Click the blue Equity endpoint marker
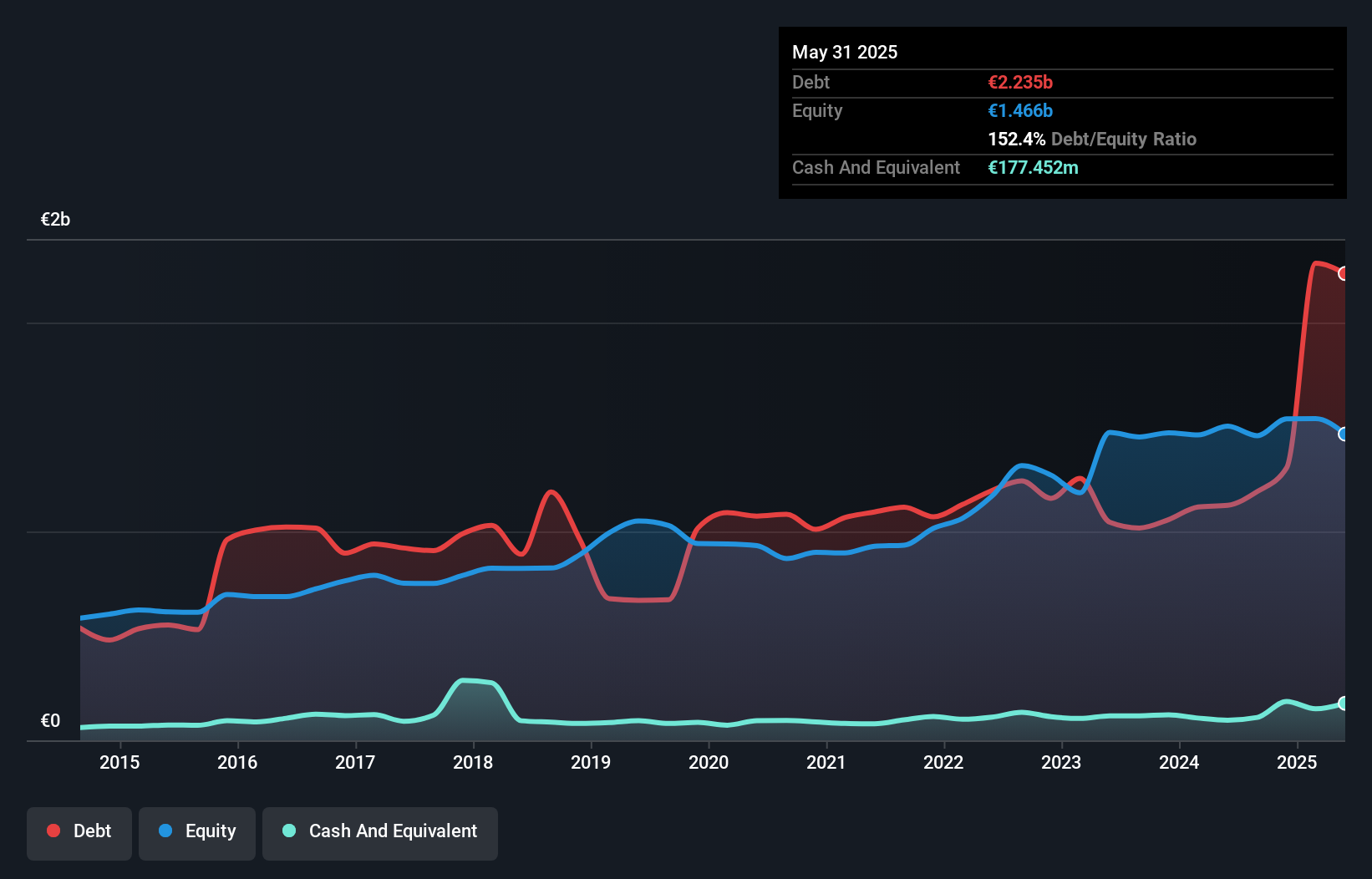The height and width of the screenshot is (879, 1372). tap(1344, 434)
